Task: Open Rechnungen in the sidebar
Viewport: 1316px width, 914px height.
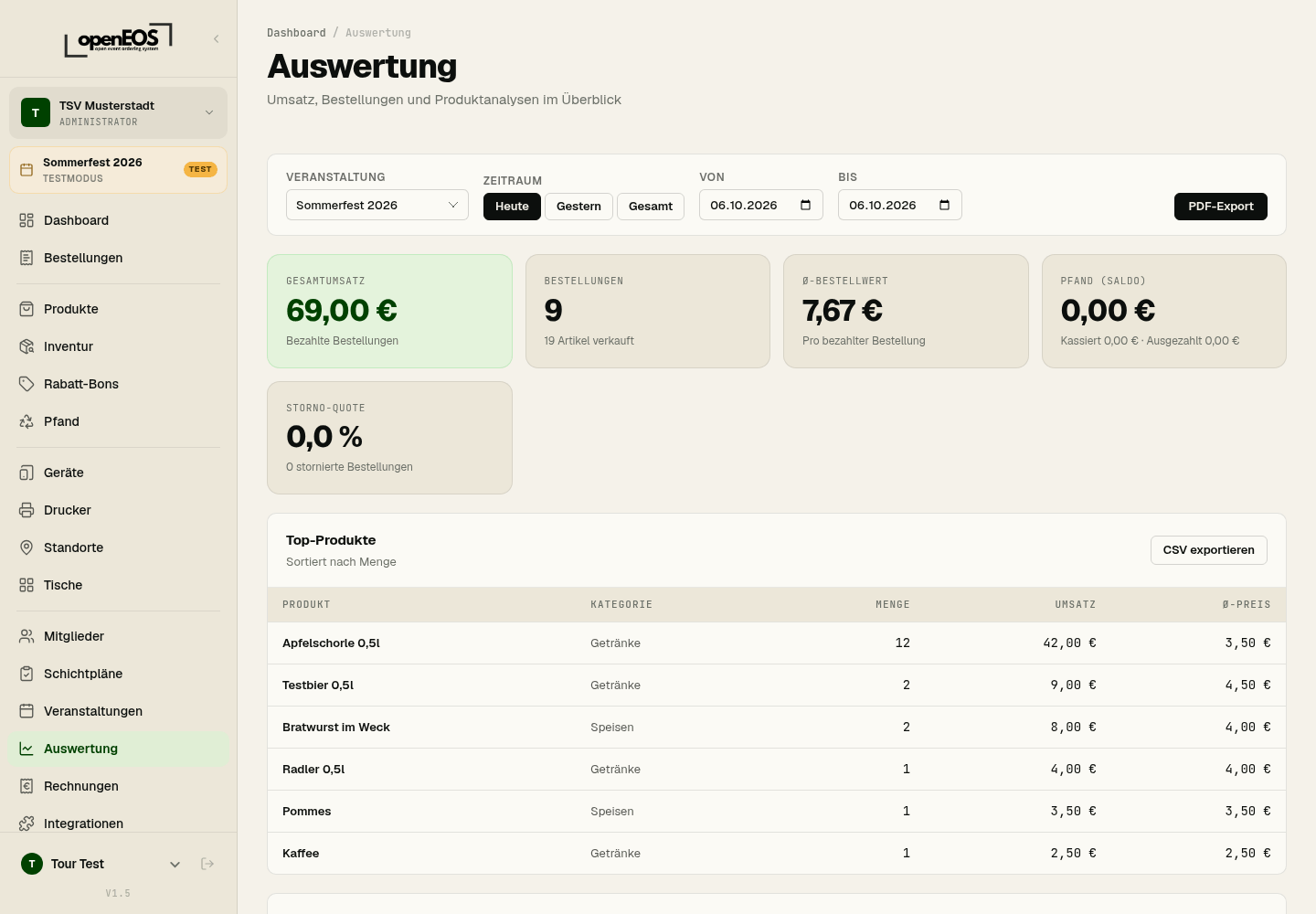Action: [x=118, y=786]
